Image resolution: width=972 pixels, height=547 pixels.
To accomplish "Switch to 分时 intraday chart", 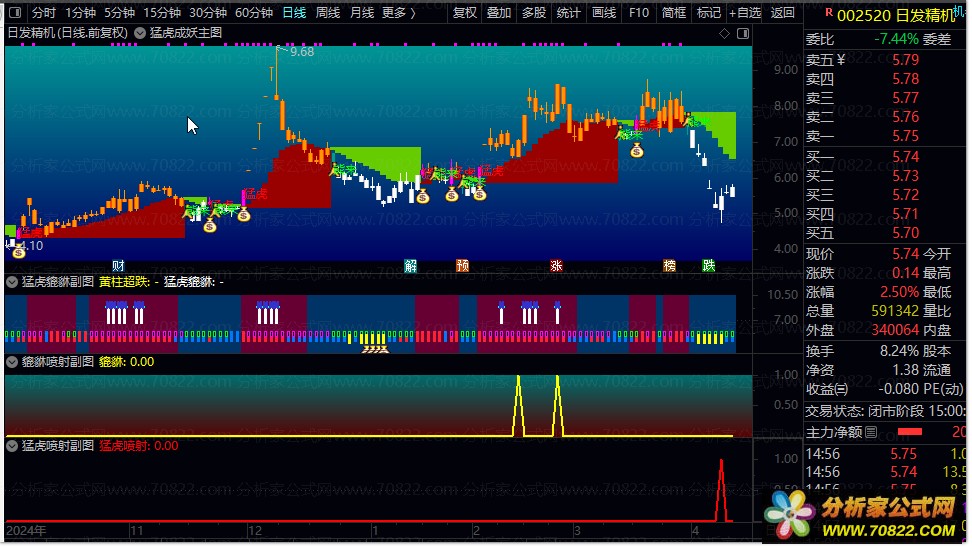I will [44, 12].
